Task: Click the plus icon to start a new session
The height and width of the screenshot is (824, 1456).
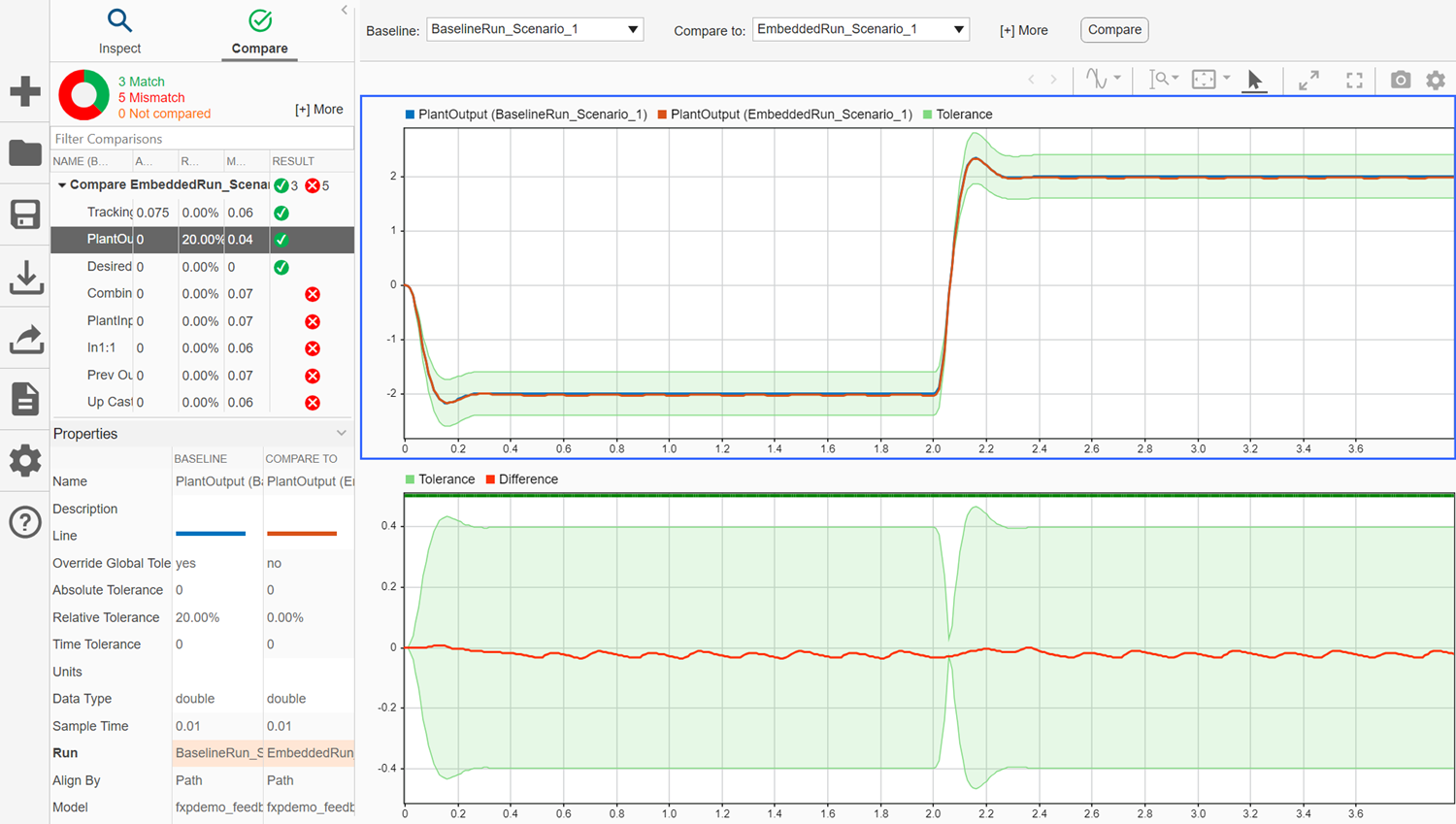Action: [25, 92]
